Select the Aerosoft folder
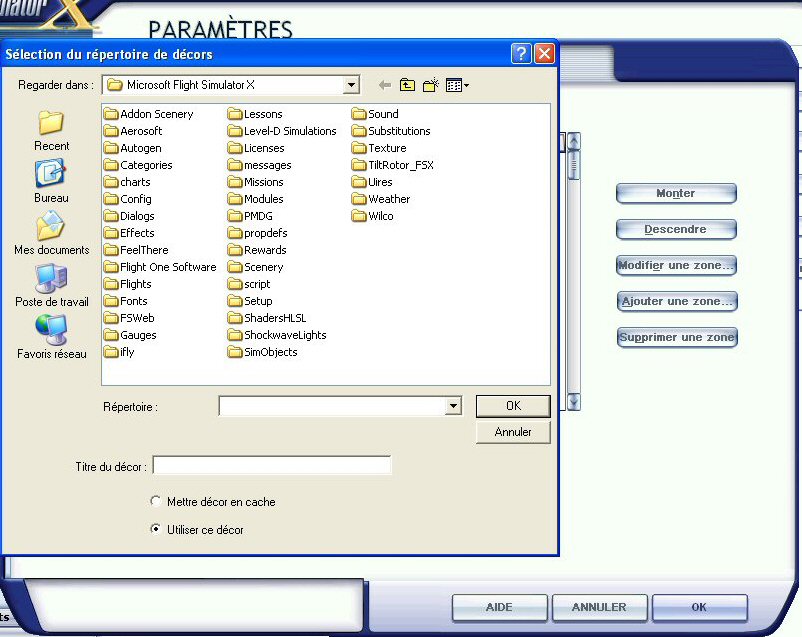The height and width of the screenshot is (637, 802). pos(133,131)
